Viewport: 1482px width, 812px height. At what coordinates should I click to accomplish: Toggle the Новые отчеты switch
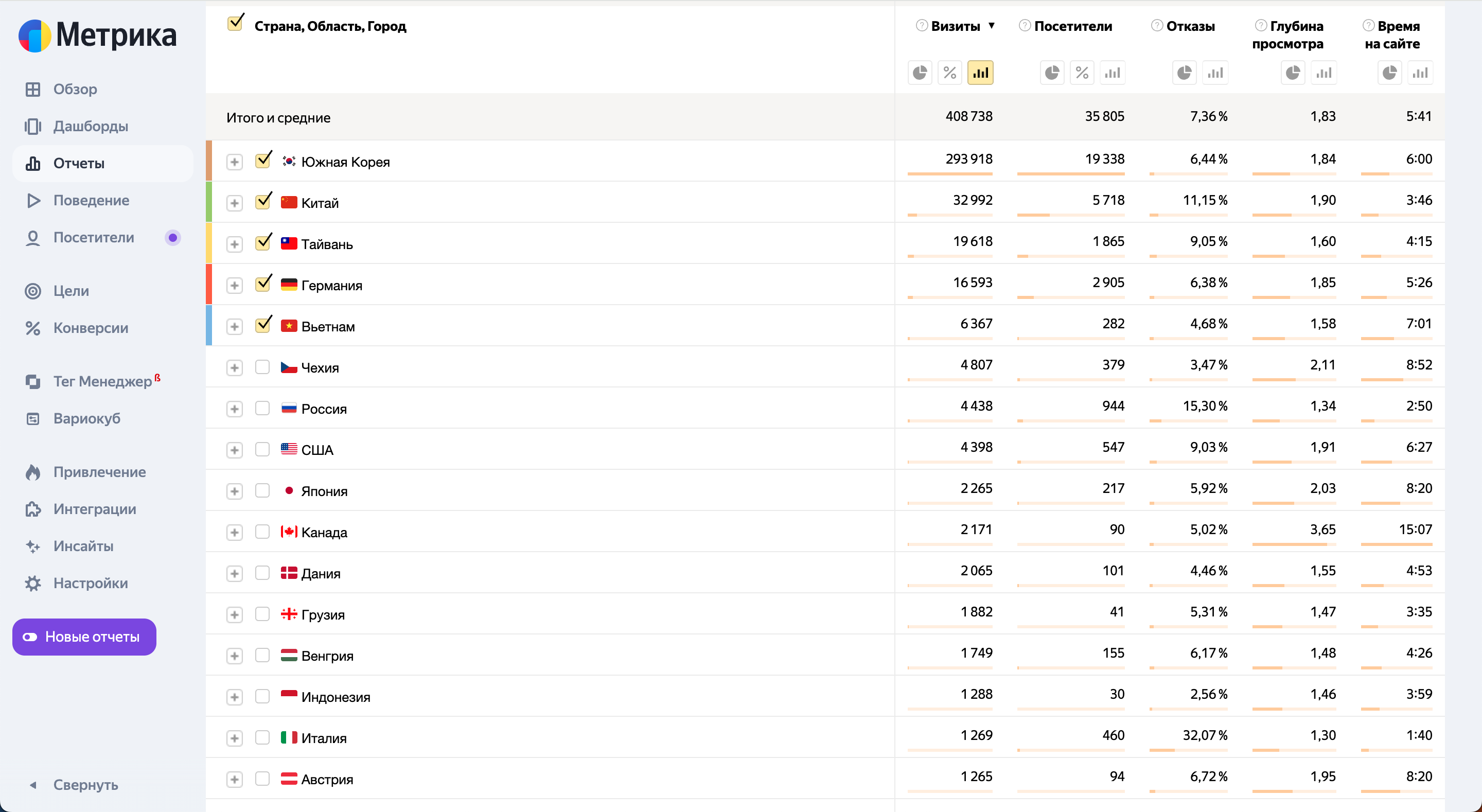[x=30, y=637]
